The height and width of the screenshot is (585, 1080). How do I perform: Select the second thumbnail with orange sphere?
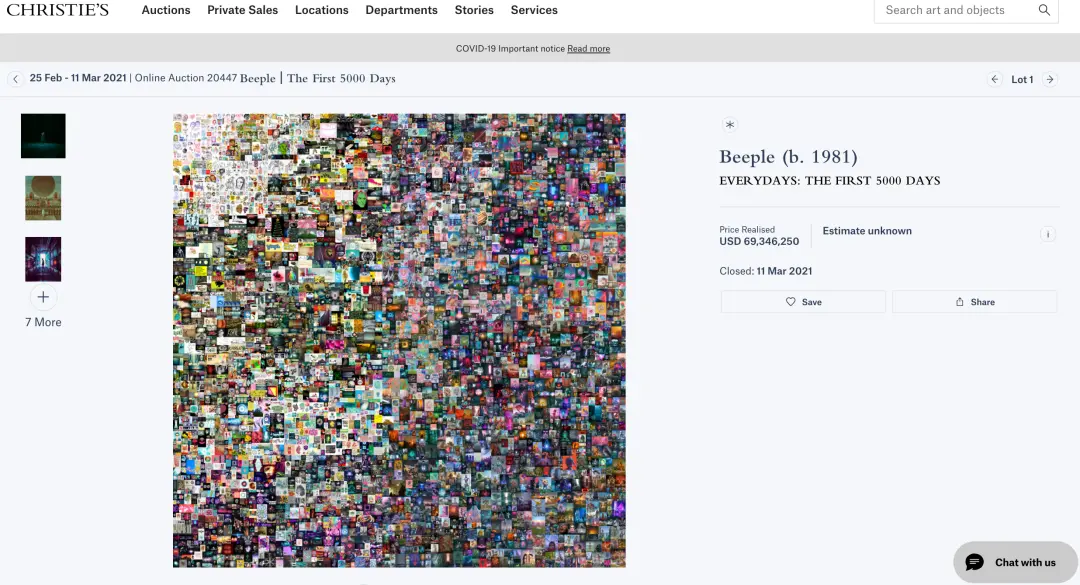coord(43,198)
